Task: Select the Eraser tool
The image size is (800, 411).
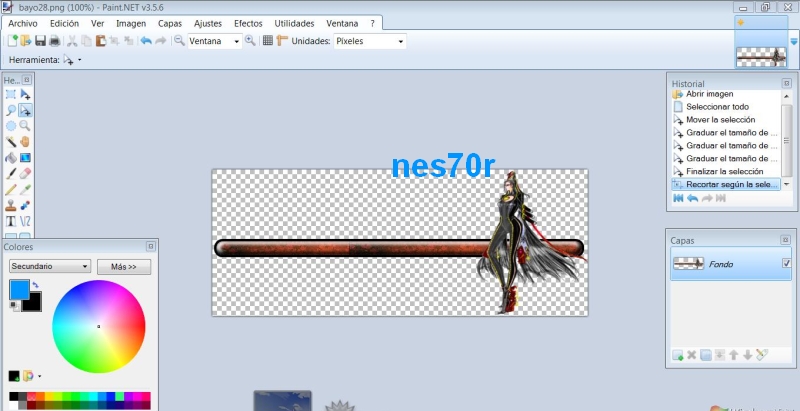Action: coord(25,174)
